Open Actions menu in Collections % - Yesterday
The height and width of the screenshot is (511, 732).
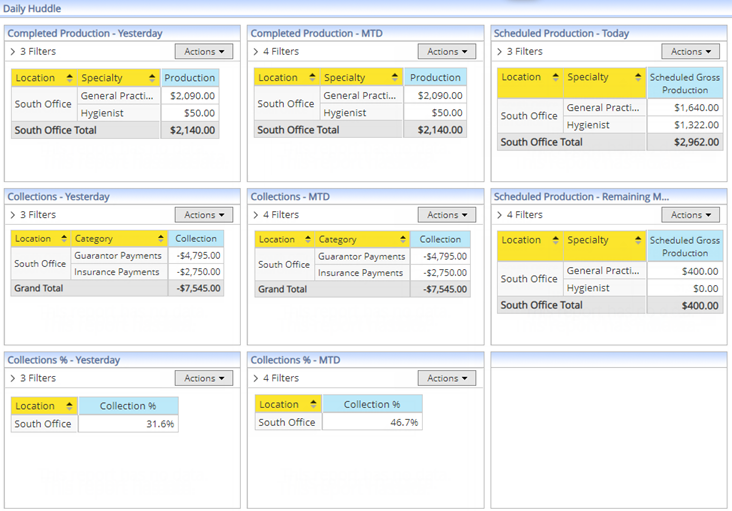(204, 378)
